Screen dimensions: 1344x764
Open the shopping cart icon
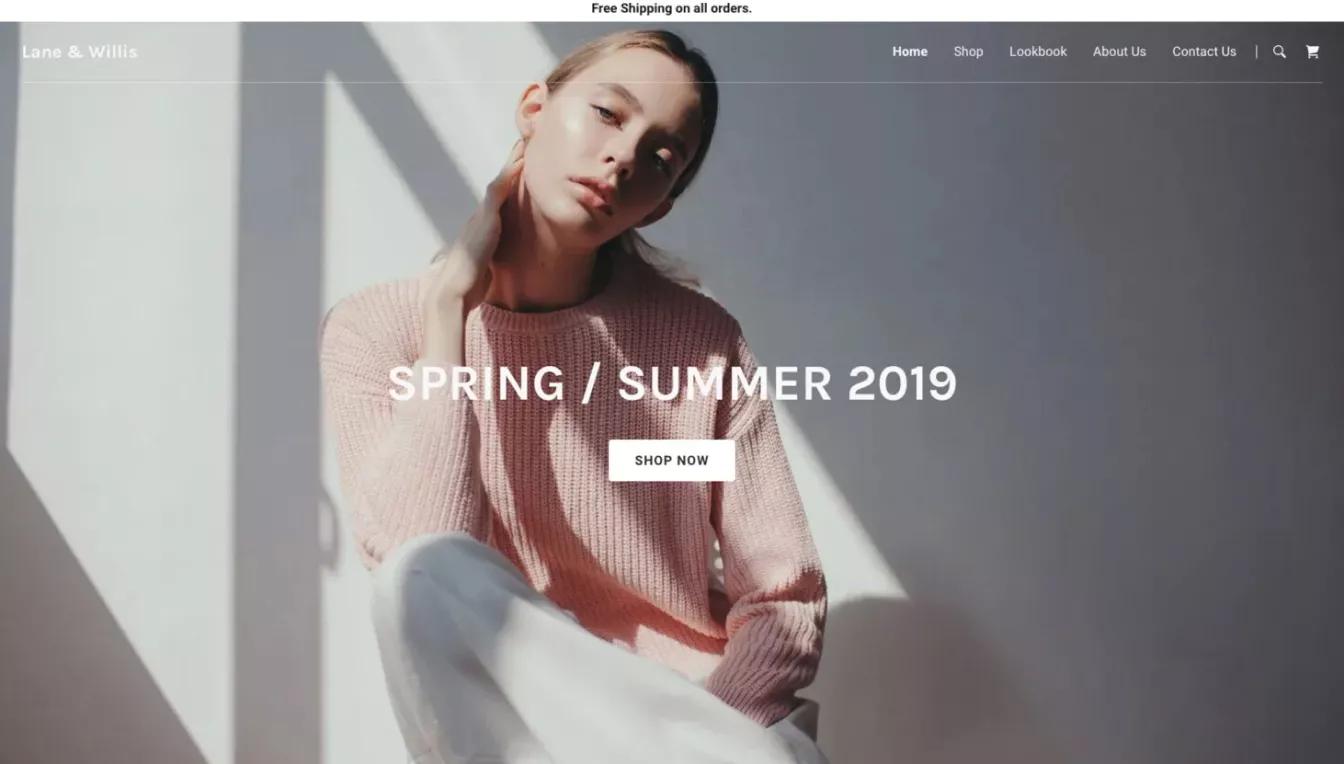[x=1312, y=52]
